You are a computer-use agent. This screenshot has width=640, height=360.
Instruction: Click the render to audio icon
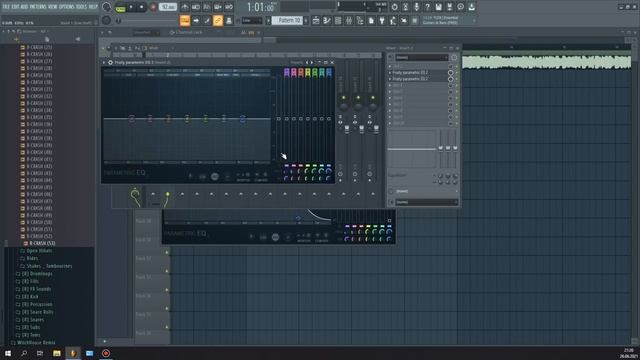[x=449, y=7]
